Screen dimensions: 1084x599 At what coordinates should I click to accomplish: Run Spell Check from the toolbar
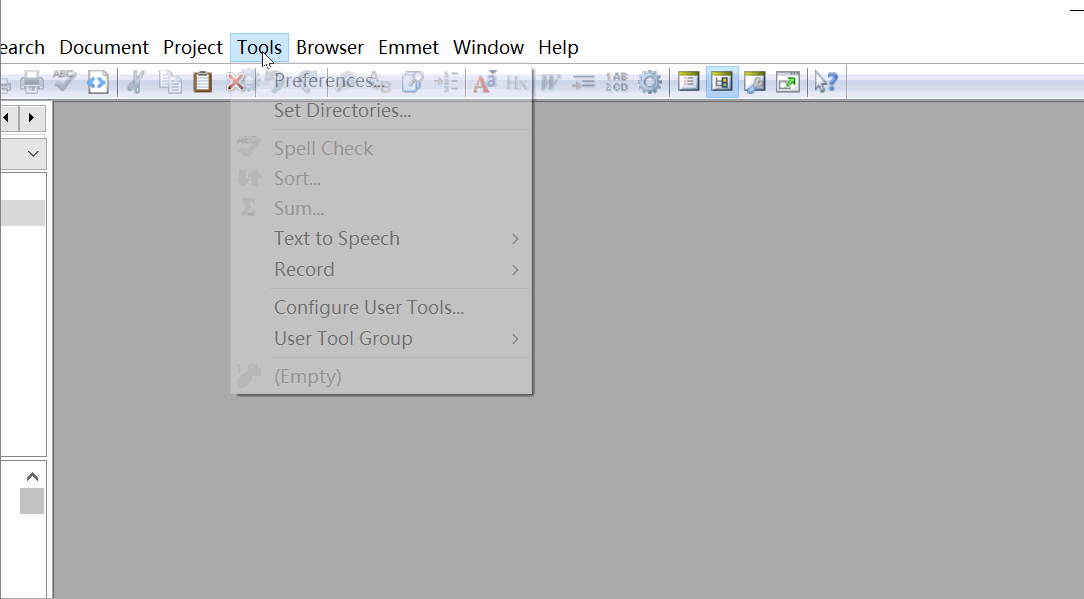coord(65,81)
